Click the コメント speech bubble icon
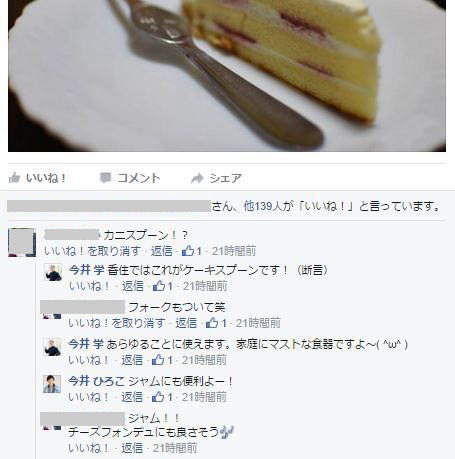This screenshot has width=455, height=459. click(x=105, y=178)
